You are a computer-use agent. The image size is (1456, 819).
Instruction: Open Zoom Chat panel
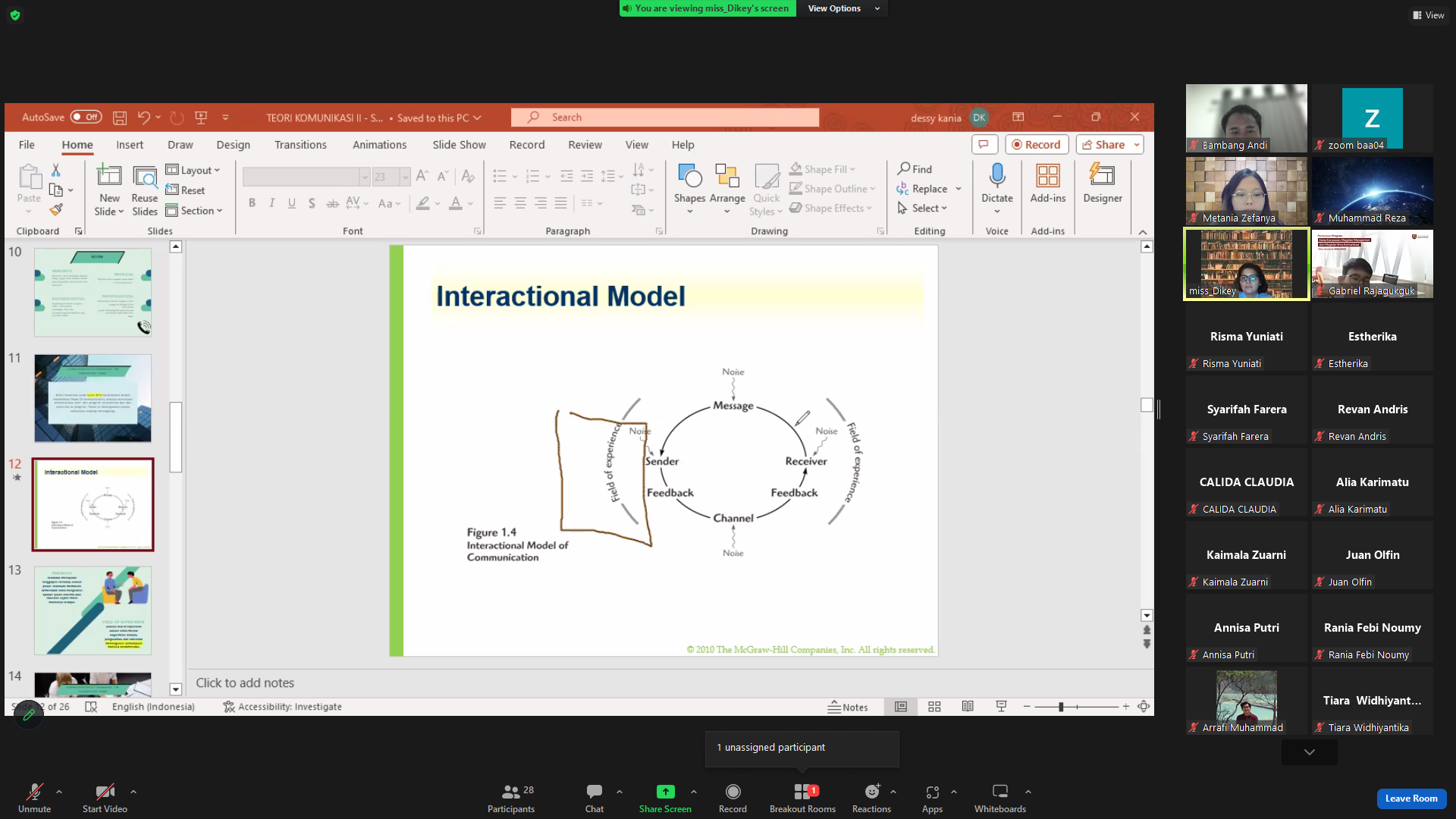tap(595, 799)
